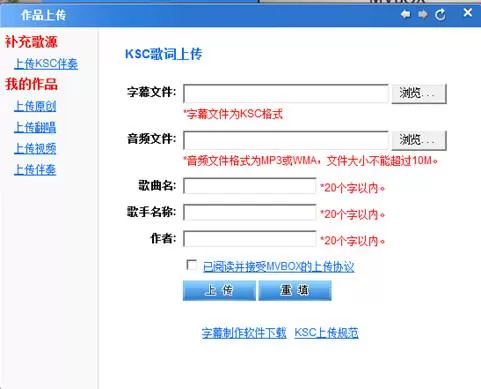Screen dimensions: 481x389
Task: Open the 上传视频 link
Action: tap(35, 149)
